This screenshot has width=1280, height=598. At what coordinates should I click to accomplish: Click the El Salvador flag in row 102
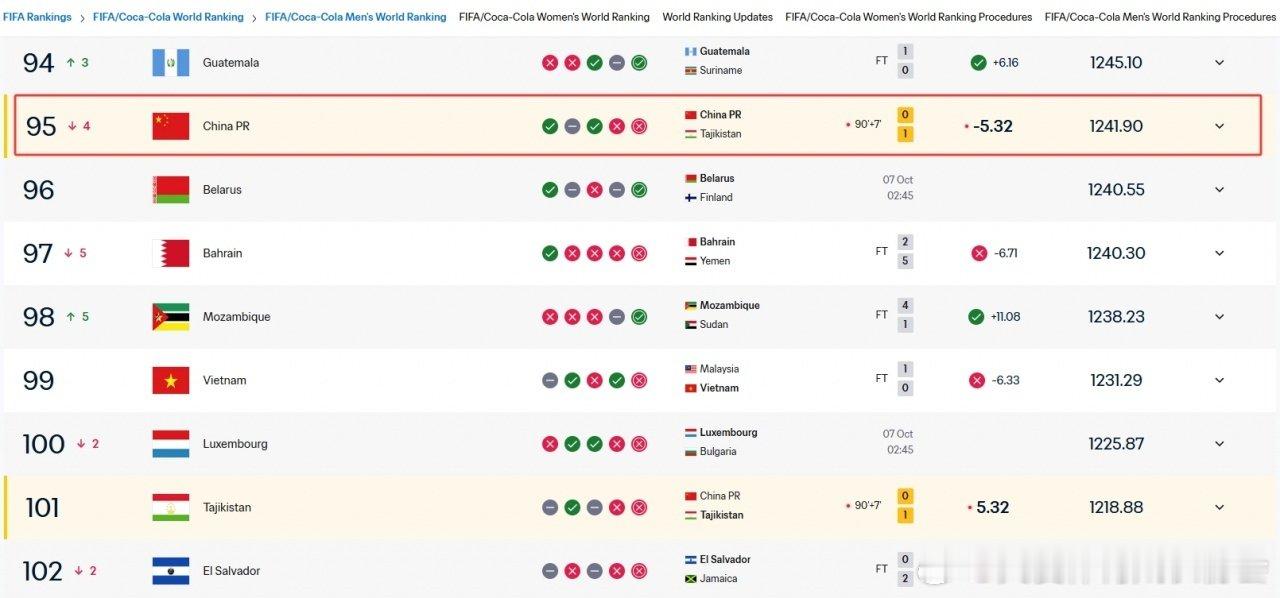click(x=170, y=571)
